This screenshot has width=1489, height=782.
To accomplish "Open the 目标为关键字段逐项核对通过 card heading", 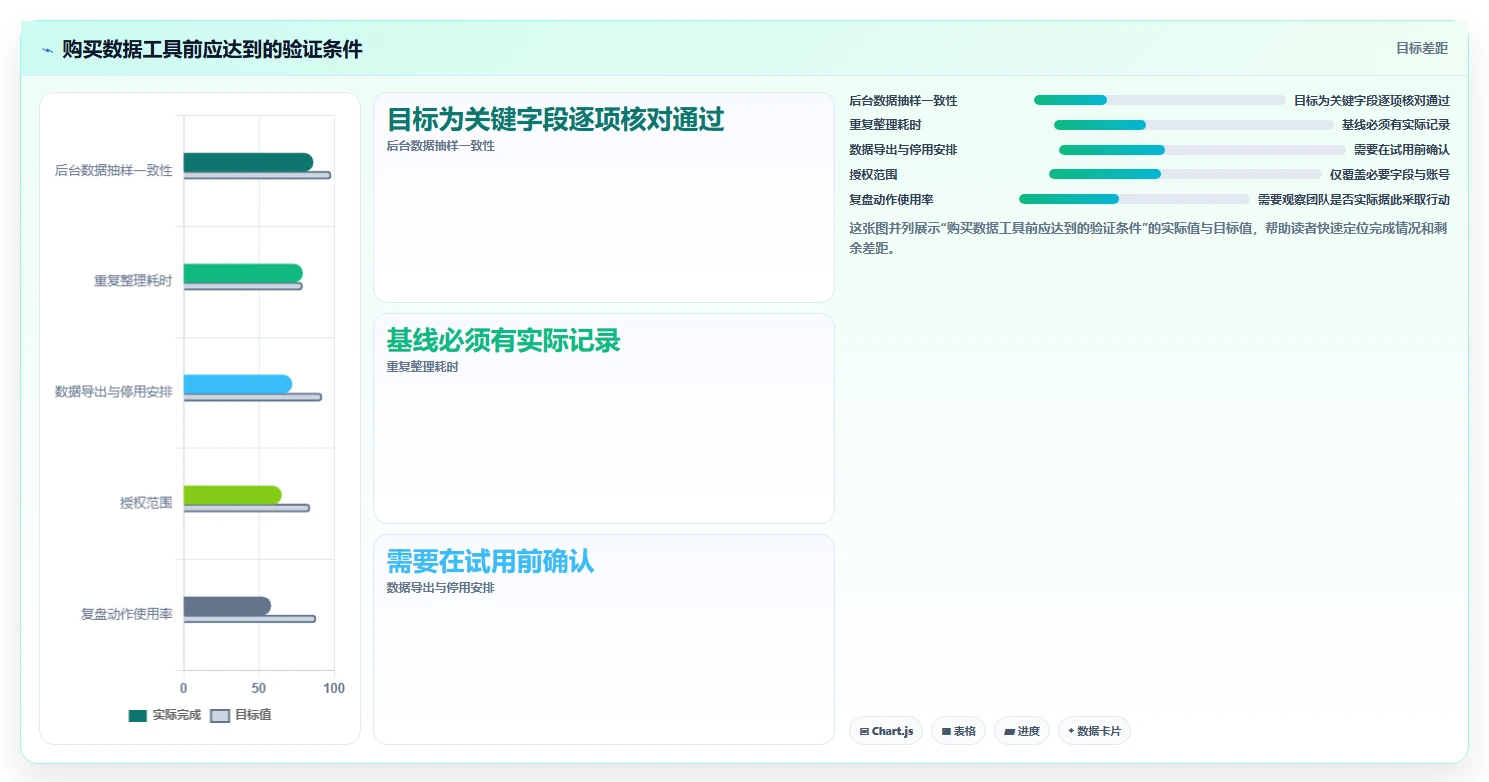I will click(x=555, y=120).
